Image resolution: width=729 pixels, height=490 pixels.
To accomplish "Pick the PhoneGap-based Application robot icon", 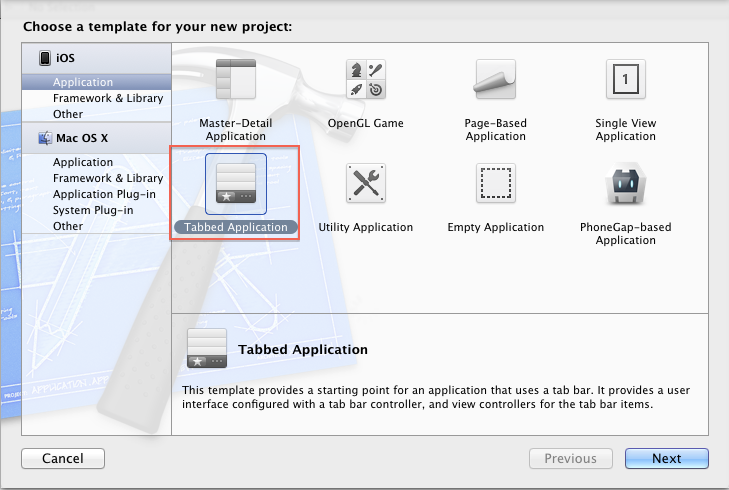I will (626, 183).
